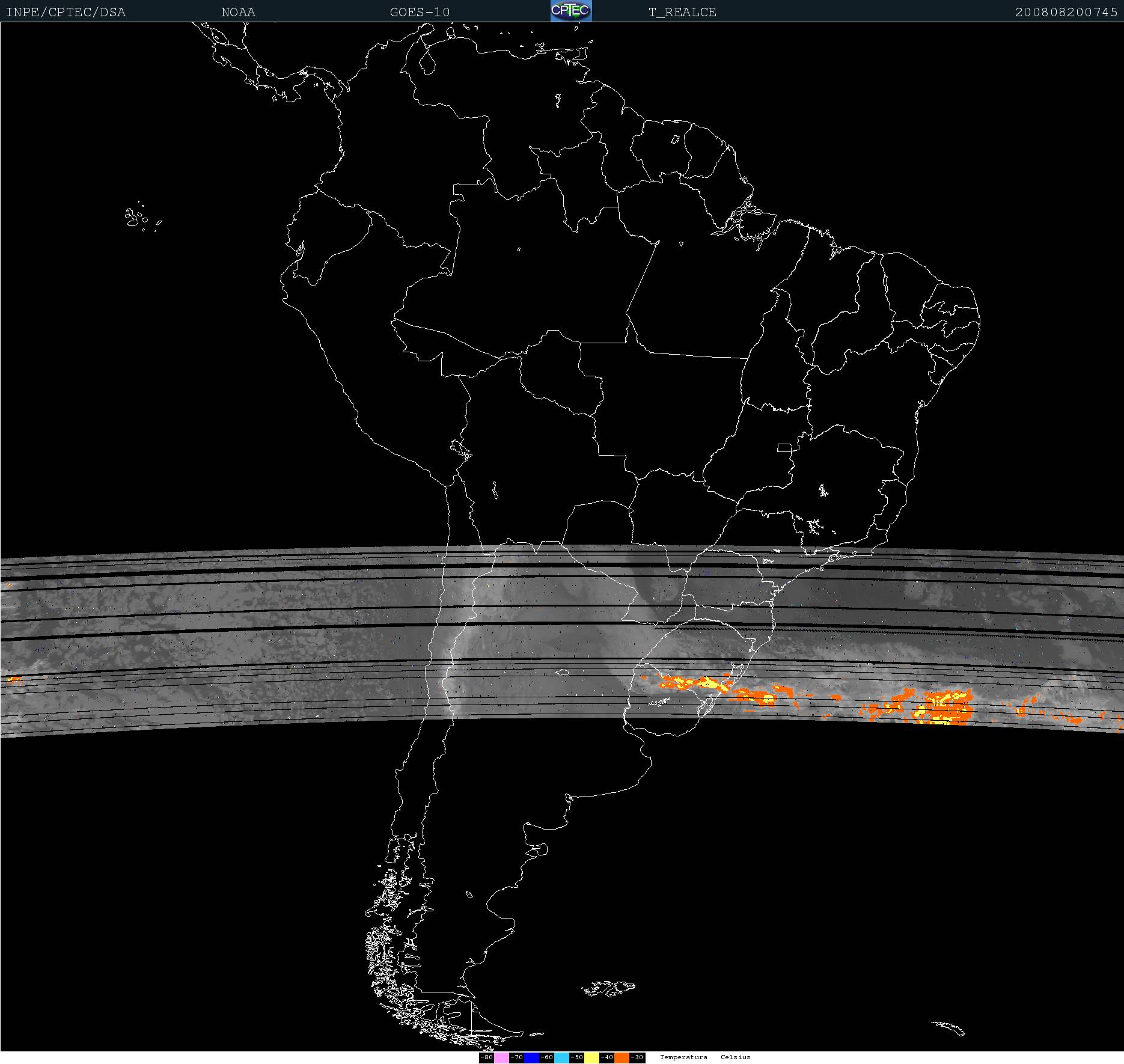Click the light blue legend swatch

[x=561, y=1057]
